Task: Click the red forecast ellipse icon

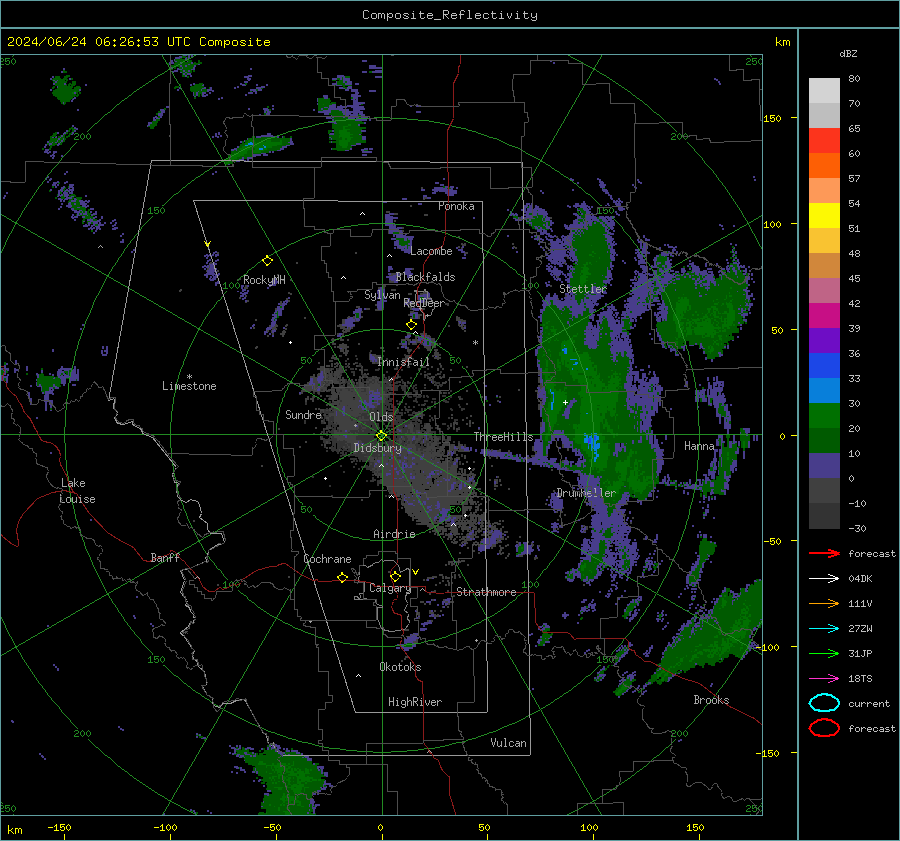Action: click(824, 728)
